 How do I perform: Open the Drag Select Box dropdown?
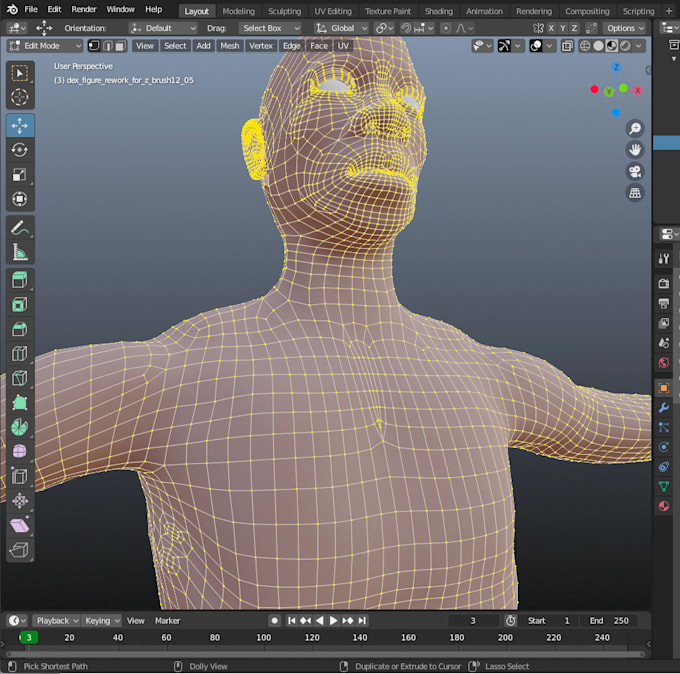coord(269,28)
